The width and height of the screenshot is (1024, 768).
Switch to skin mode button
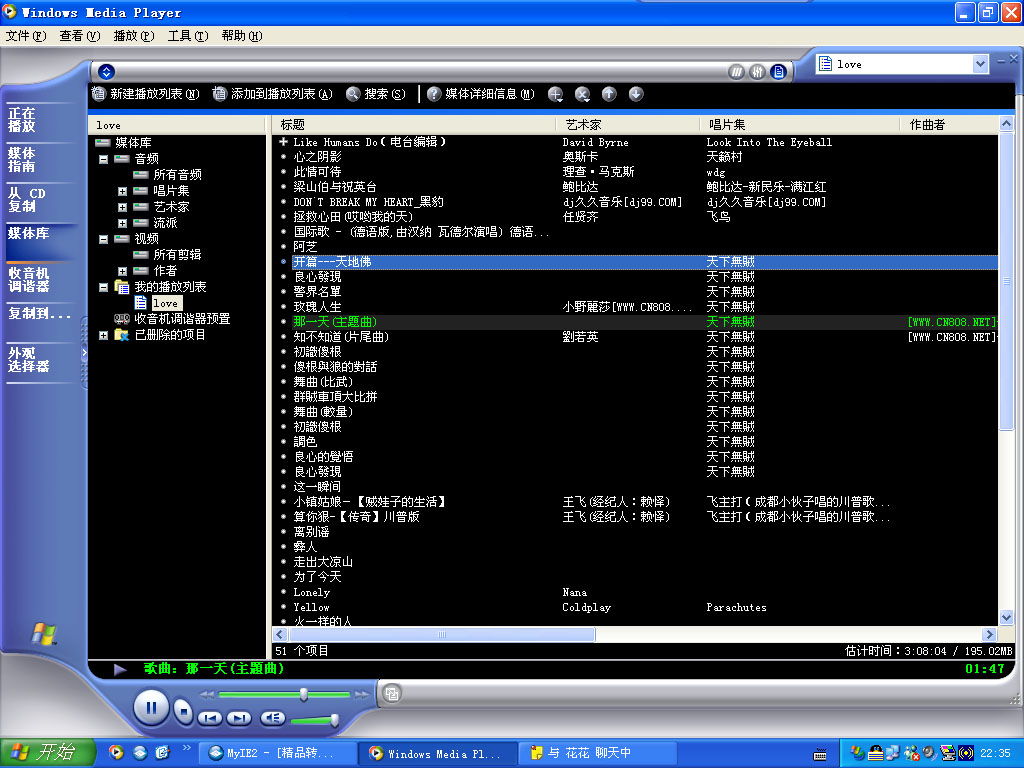pos(392,694)
